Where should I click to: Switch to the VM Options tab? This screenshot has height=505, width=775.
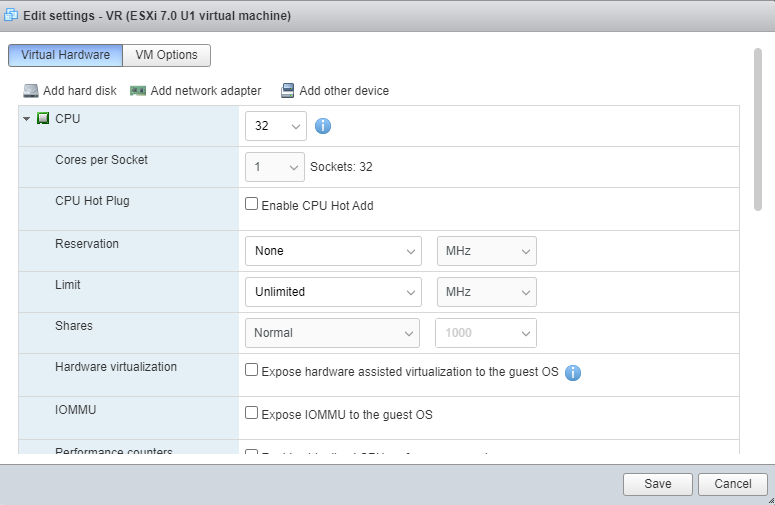click(167, 55)
